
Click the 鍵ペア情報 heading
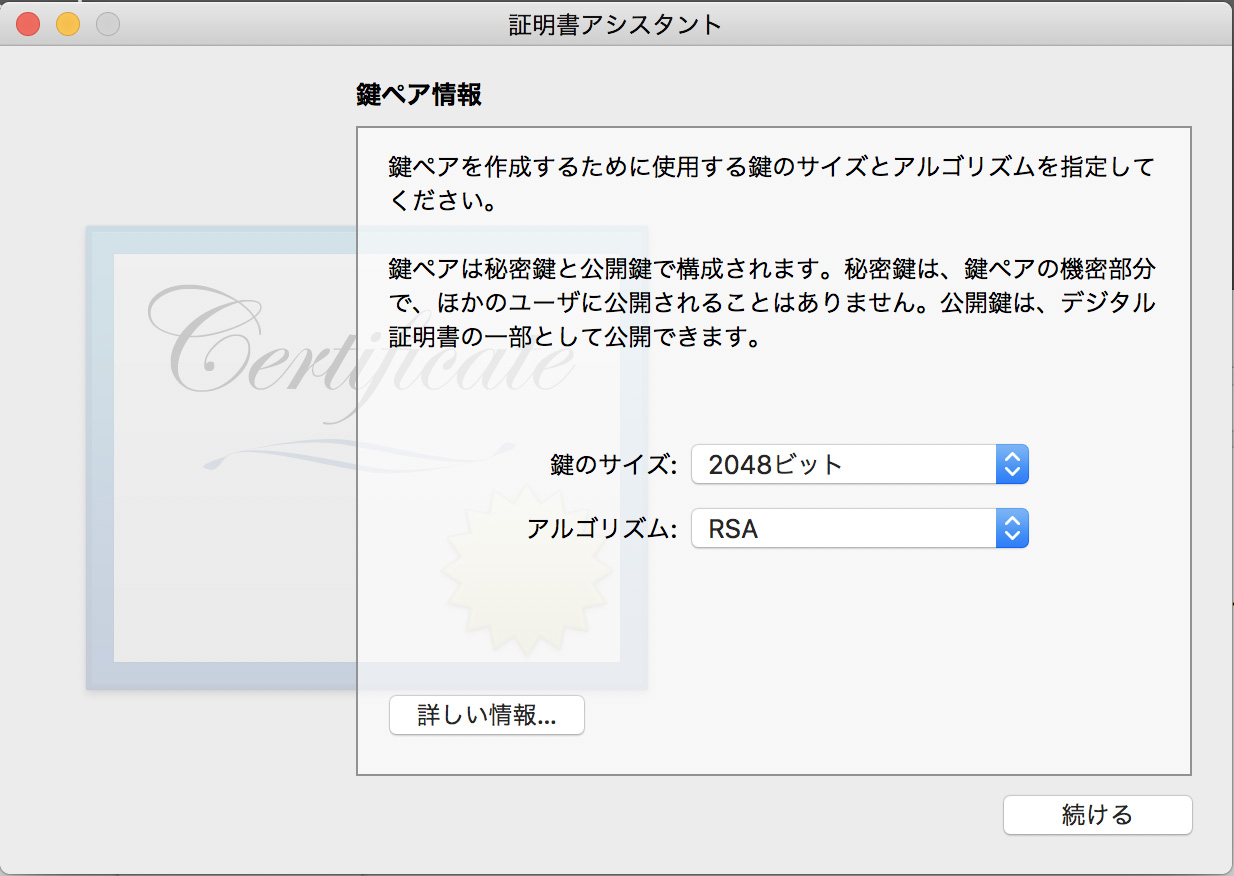click(x=419, y=96)
